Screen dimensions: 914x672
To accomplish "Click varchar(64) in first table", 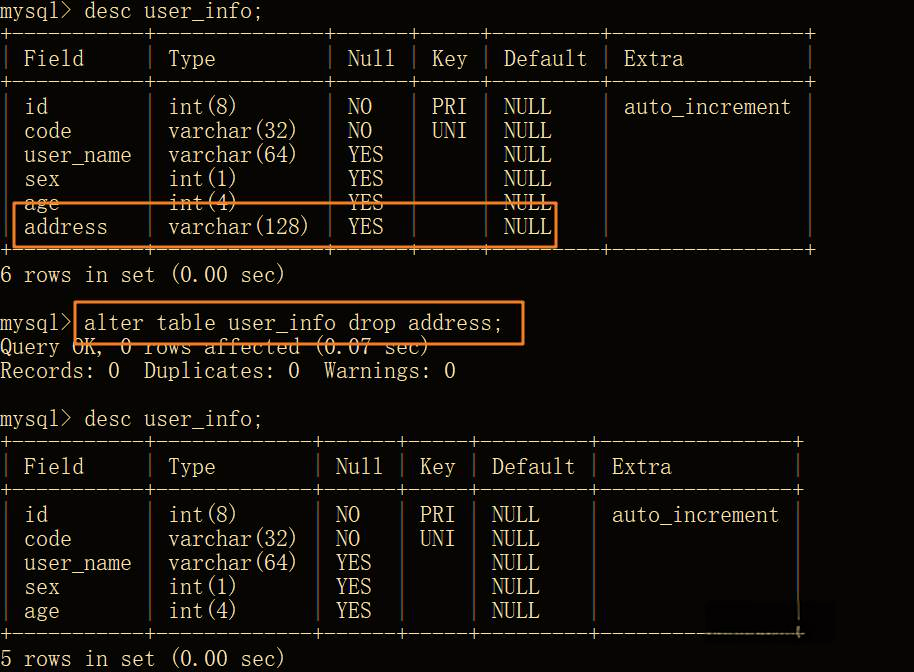I will click(x=233, y=154).
